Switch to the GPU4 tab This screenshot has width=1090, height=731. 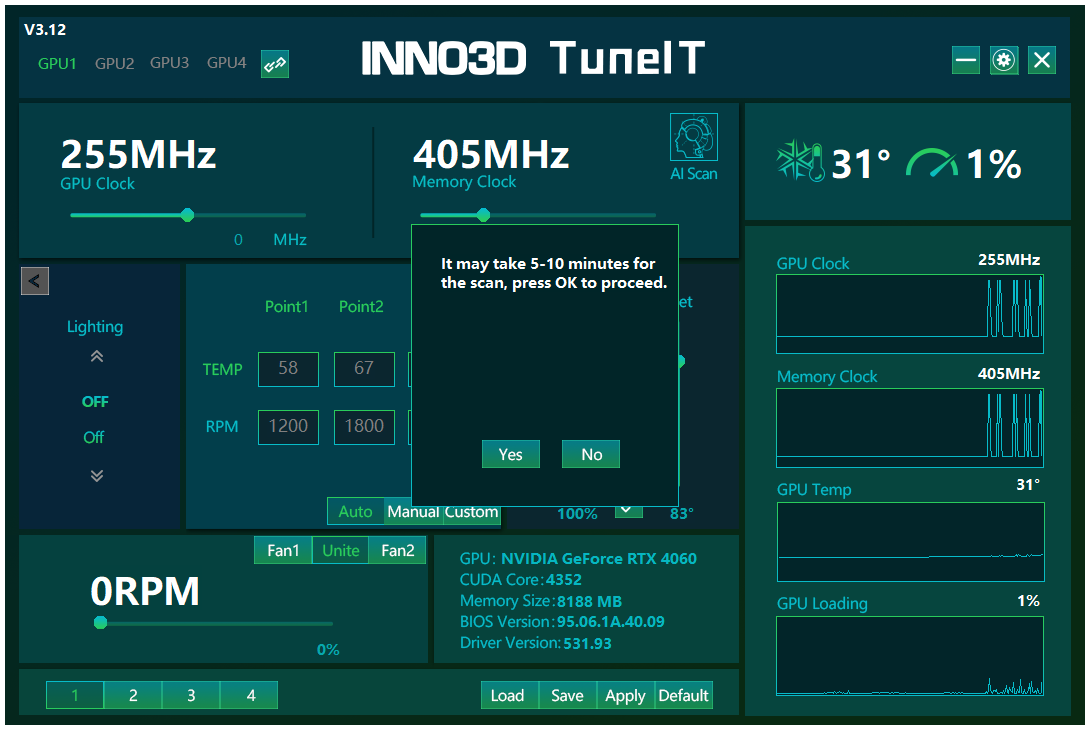tap(227, 63)
